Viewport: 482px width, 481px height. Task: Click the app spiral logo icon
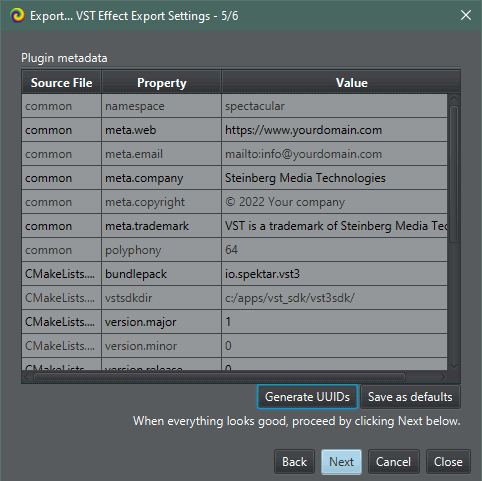(x=17, y=15)
